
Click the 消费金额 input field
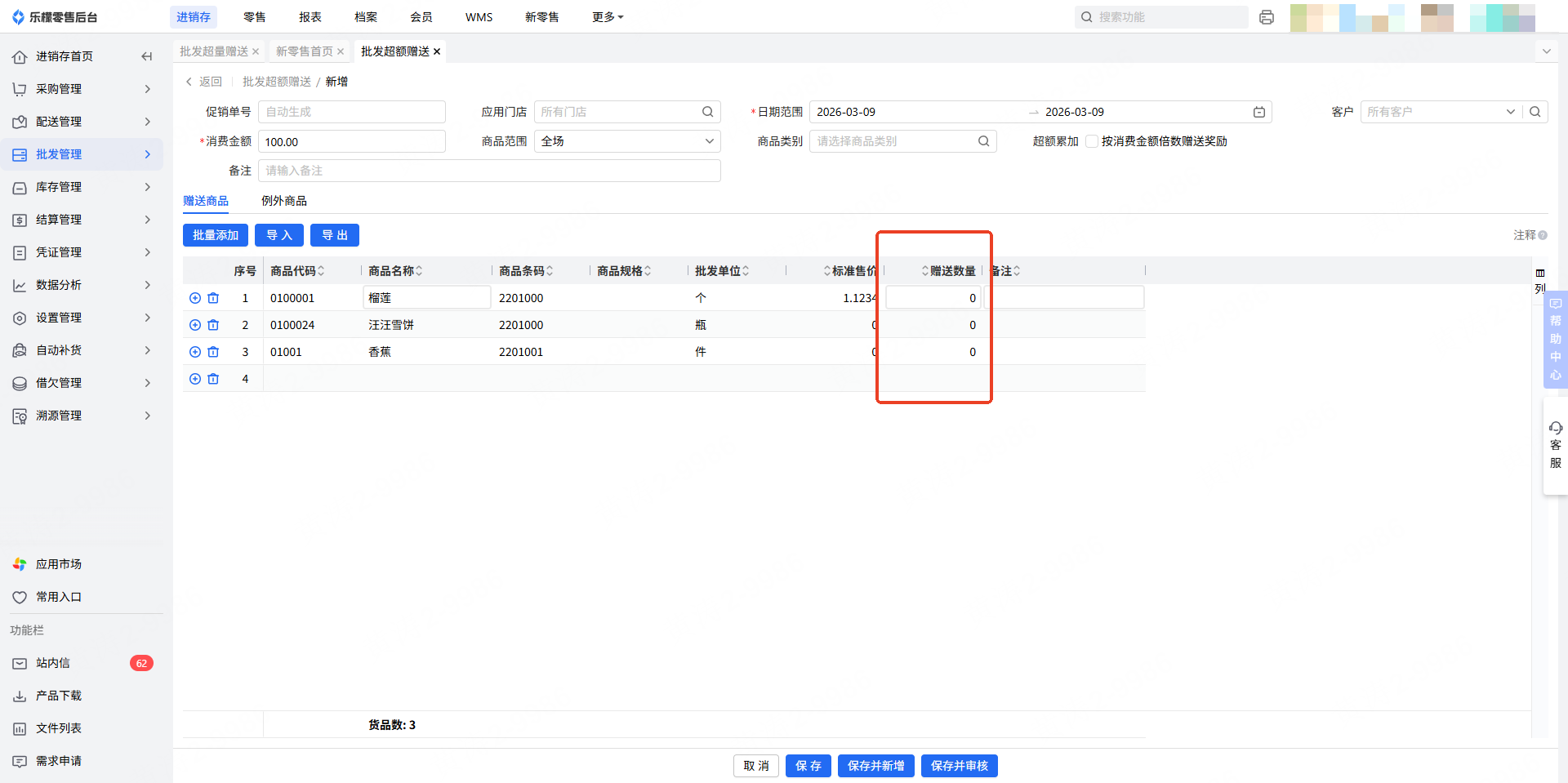tap(352, 141)
